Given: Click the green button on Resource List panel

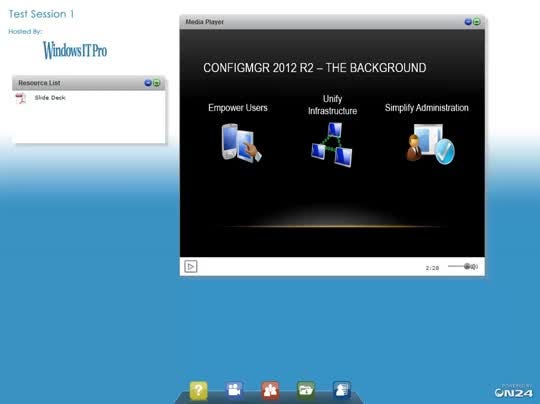Looking at the screenshot, I should [157, 83].
